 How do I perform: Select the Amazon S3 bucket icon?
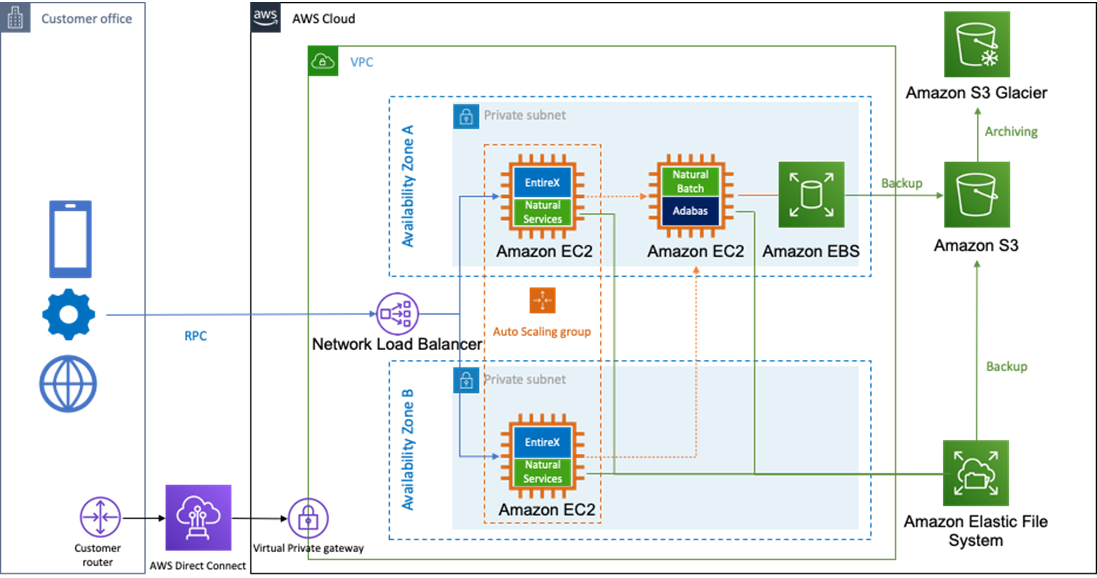pyautogui.click(x=977, y=195)
